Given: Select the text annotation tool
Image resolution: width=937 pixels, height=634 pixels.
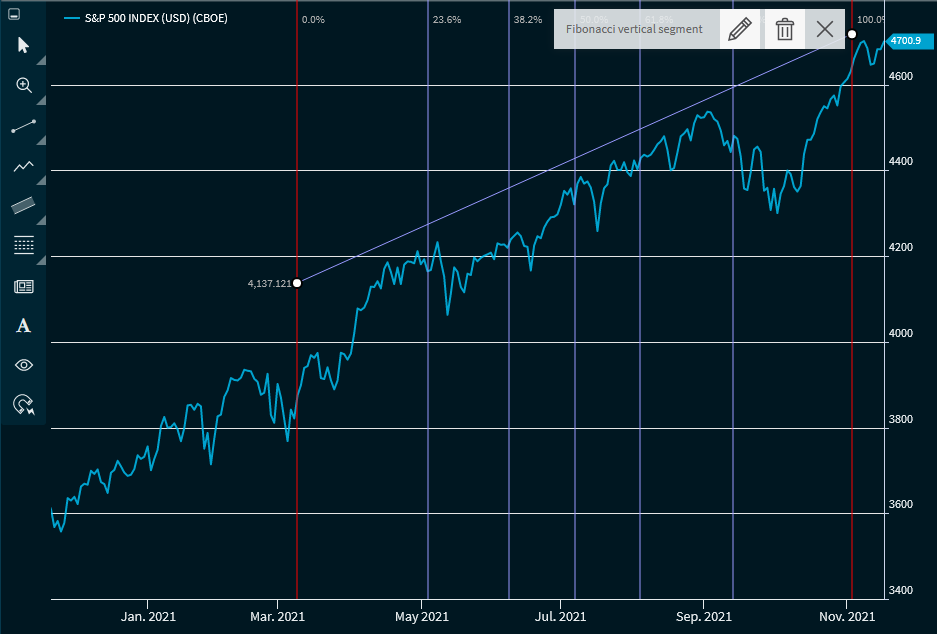Looking at the screenshot, I should point(24,325).
